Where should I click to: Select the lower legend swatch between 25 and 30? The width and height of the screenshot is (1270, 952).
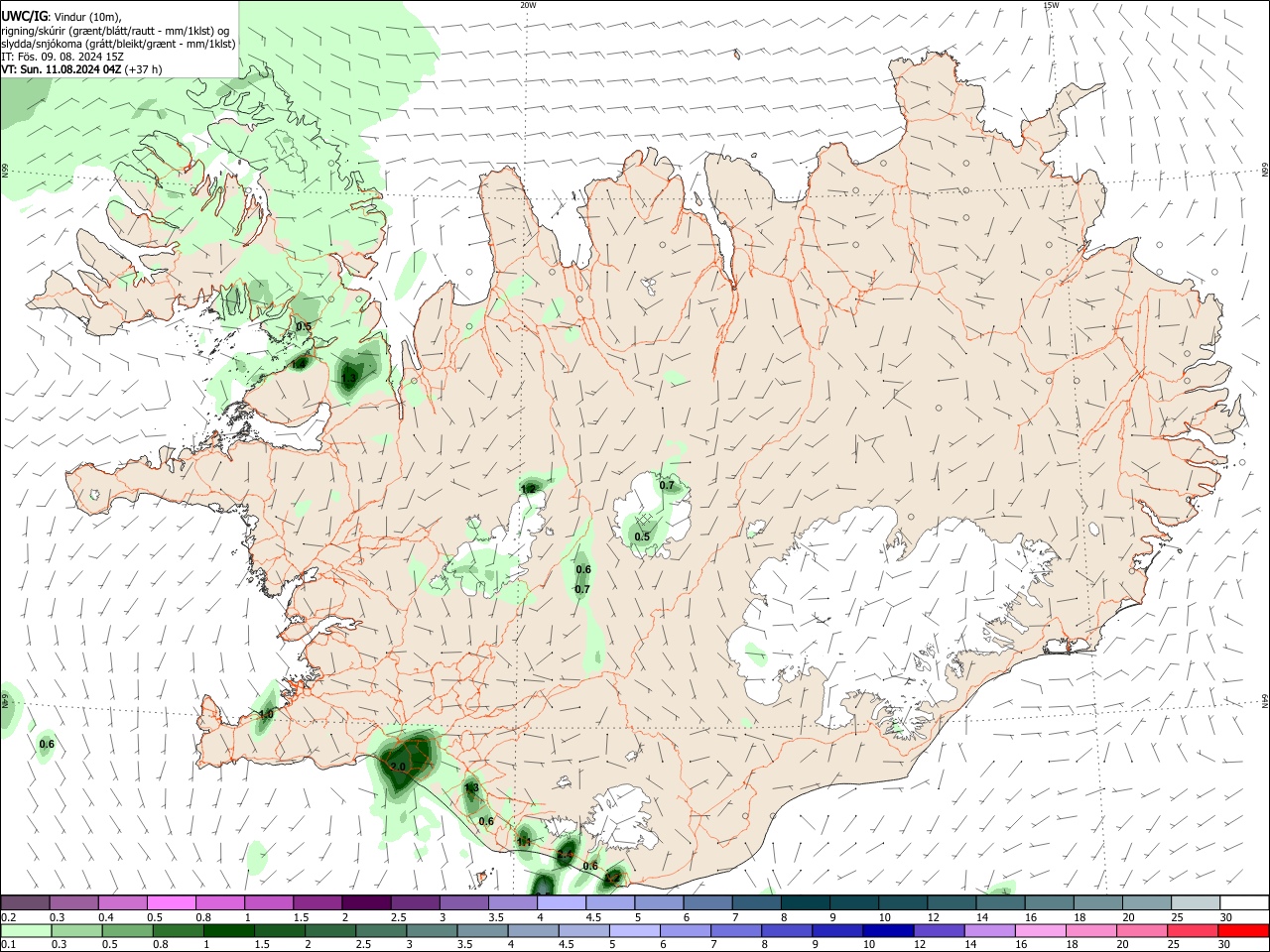click(x=1191, y=930)
